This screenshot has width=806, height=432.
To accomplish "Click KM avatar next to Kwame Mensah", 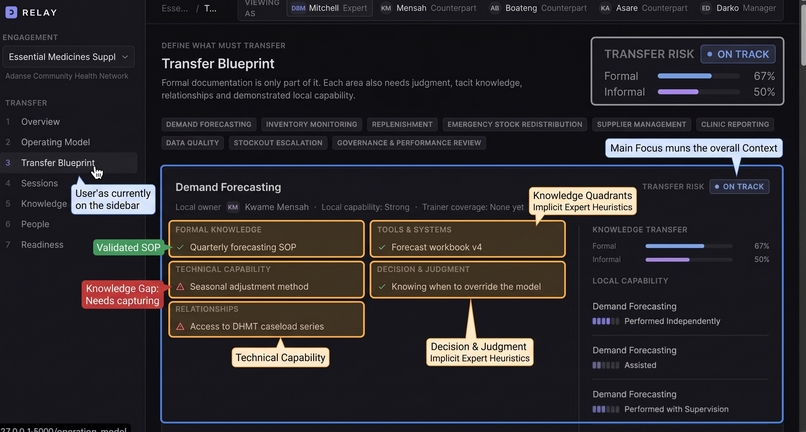I will click(233, 207).
